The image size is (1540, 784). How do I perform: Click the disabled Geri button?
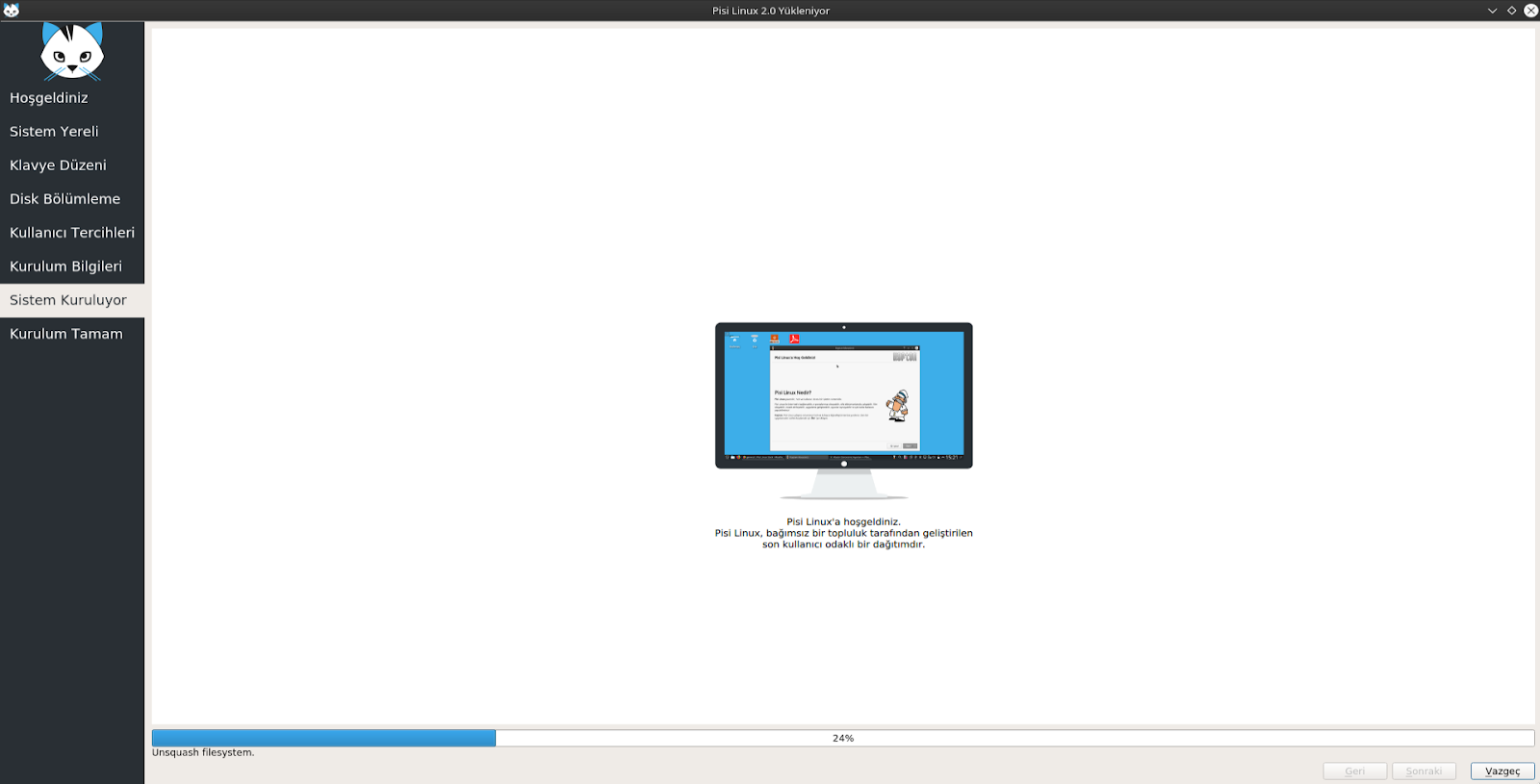[1355, 771]
